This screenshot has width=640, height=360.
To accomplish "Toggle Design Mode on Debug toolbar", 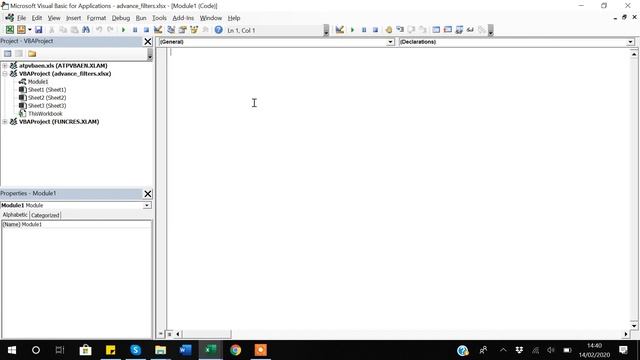I will coord(340,29).
